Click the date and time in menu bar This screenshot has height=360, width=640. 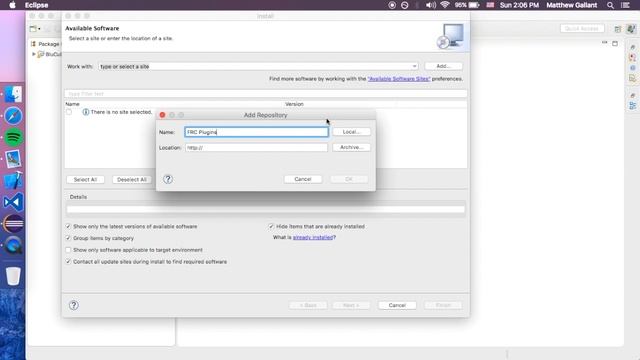coord(519,5)
